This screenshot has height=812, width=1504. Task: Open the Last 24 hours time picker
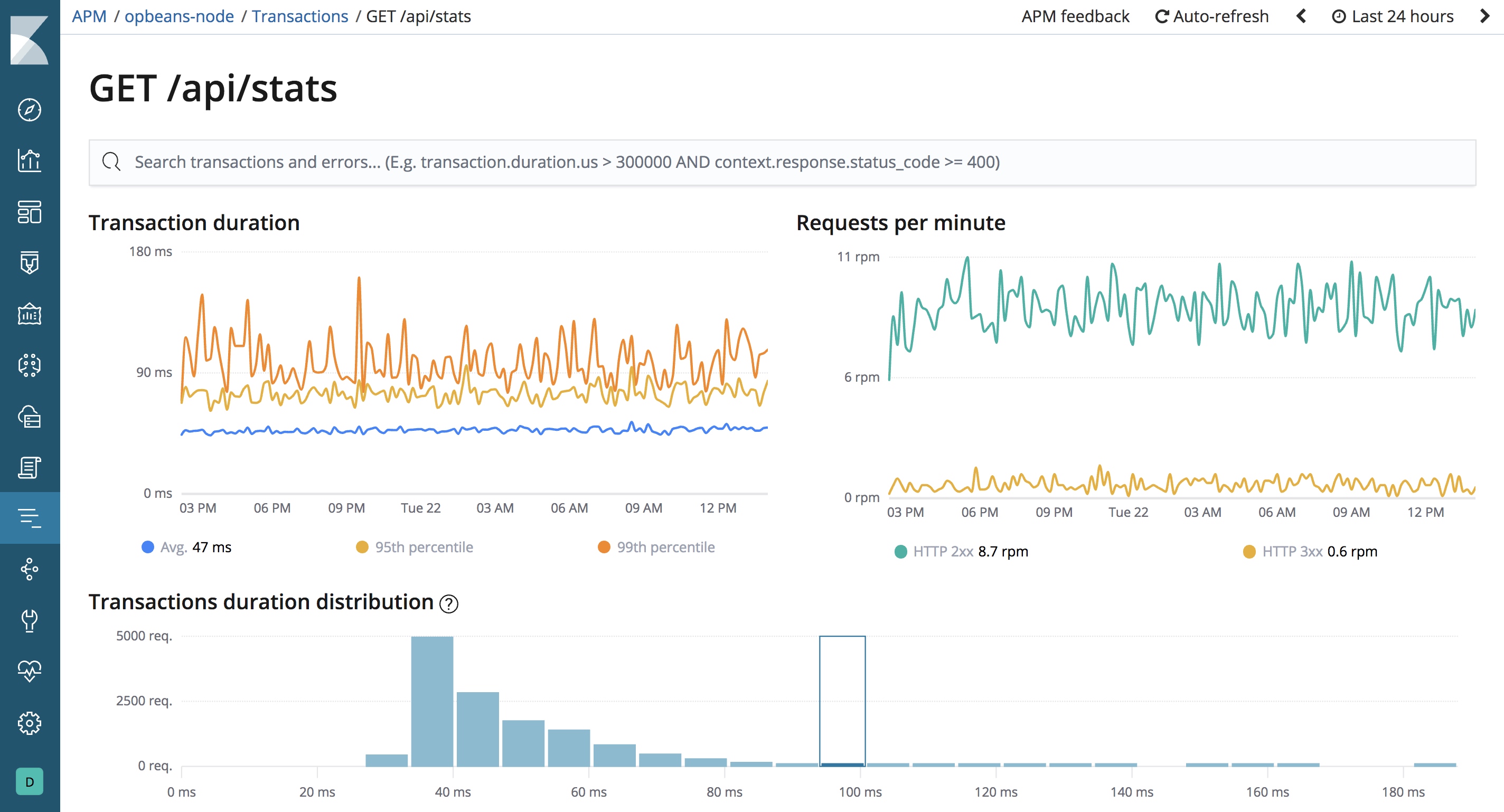(1393, 16)
